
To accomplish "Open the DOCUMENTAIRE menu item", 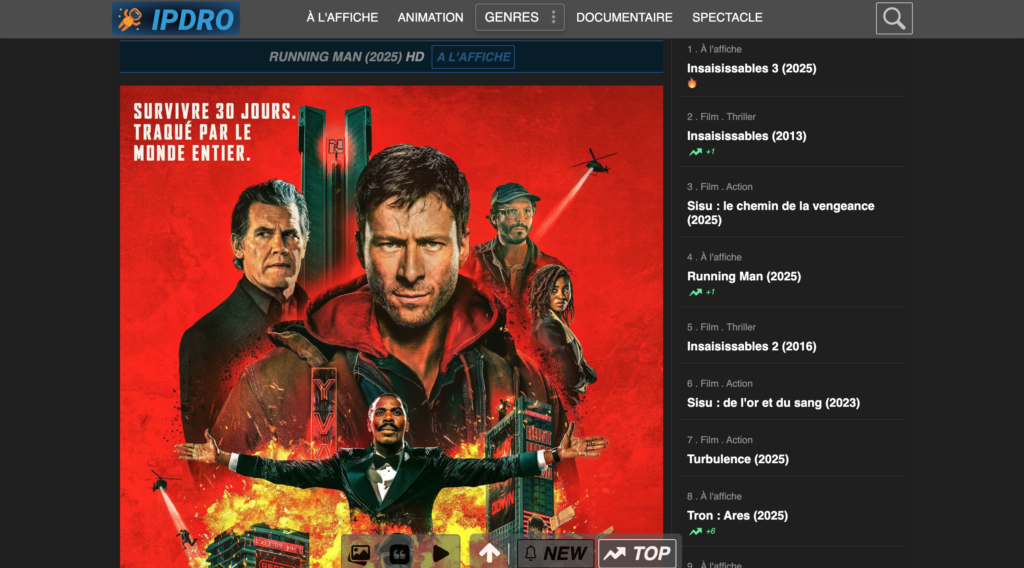I will tap(624, 17).
